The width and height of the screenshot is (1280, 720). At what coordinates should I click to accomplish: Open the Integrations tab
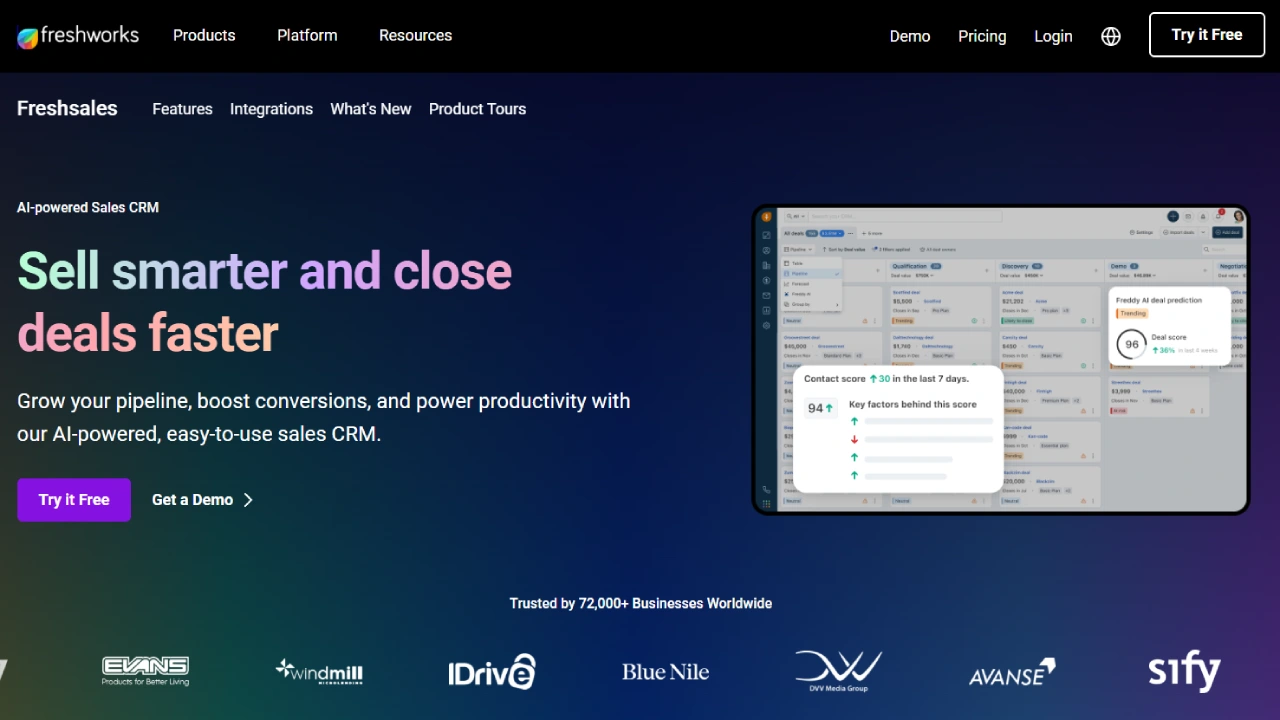point(271,109)
